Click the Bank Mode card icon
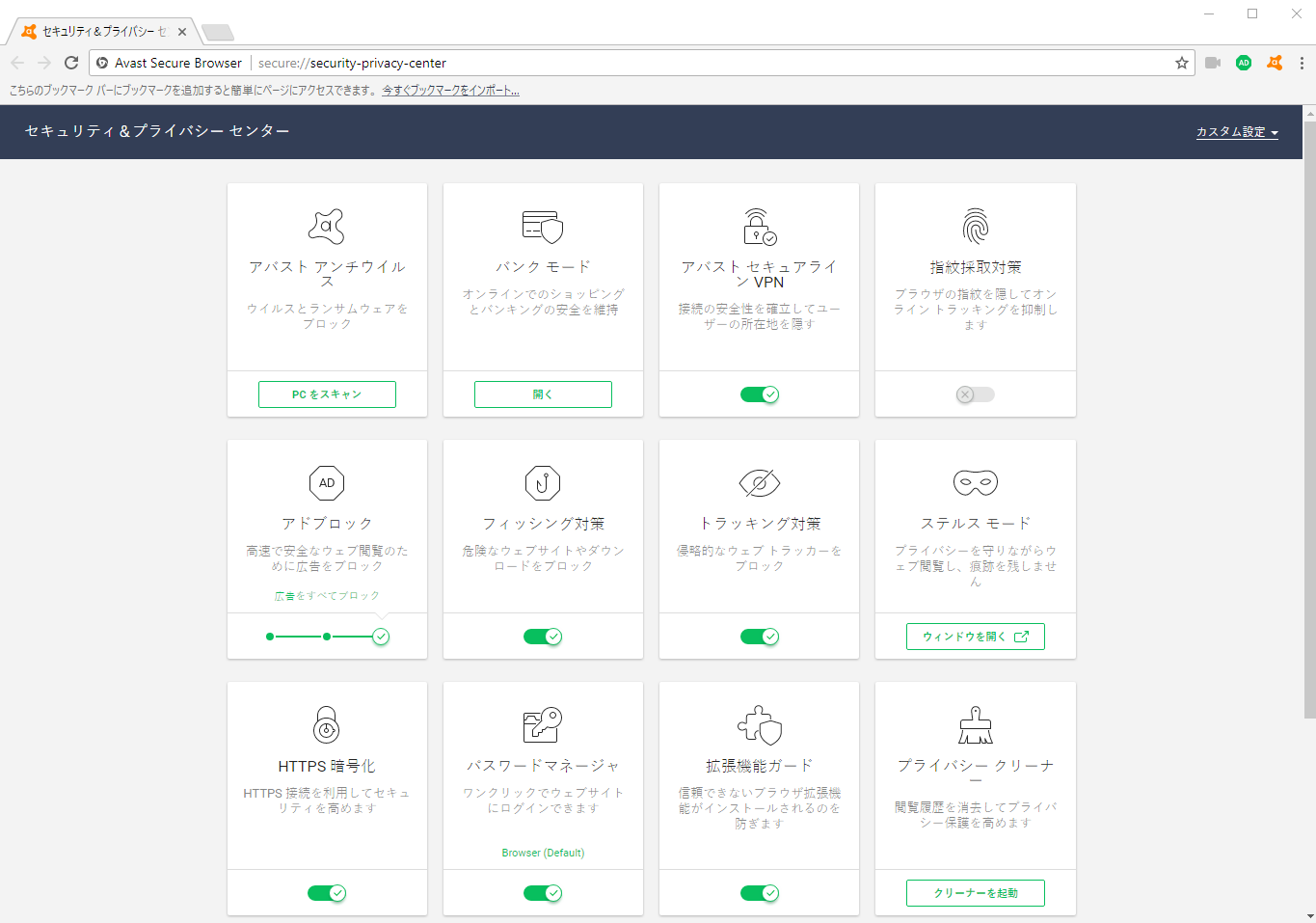Image resolution: width=1316 pixels, height=923 pixels. pyautogui.click(x=543, y=227)
